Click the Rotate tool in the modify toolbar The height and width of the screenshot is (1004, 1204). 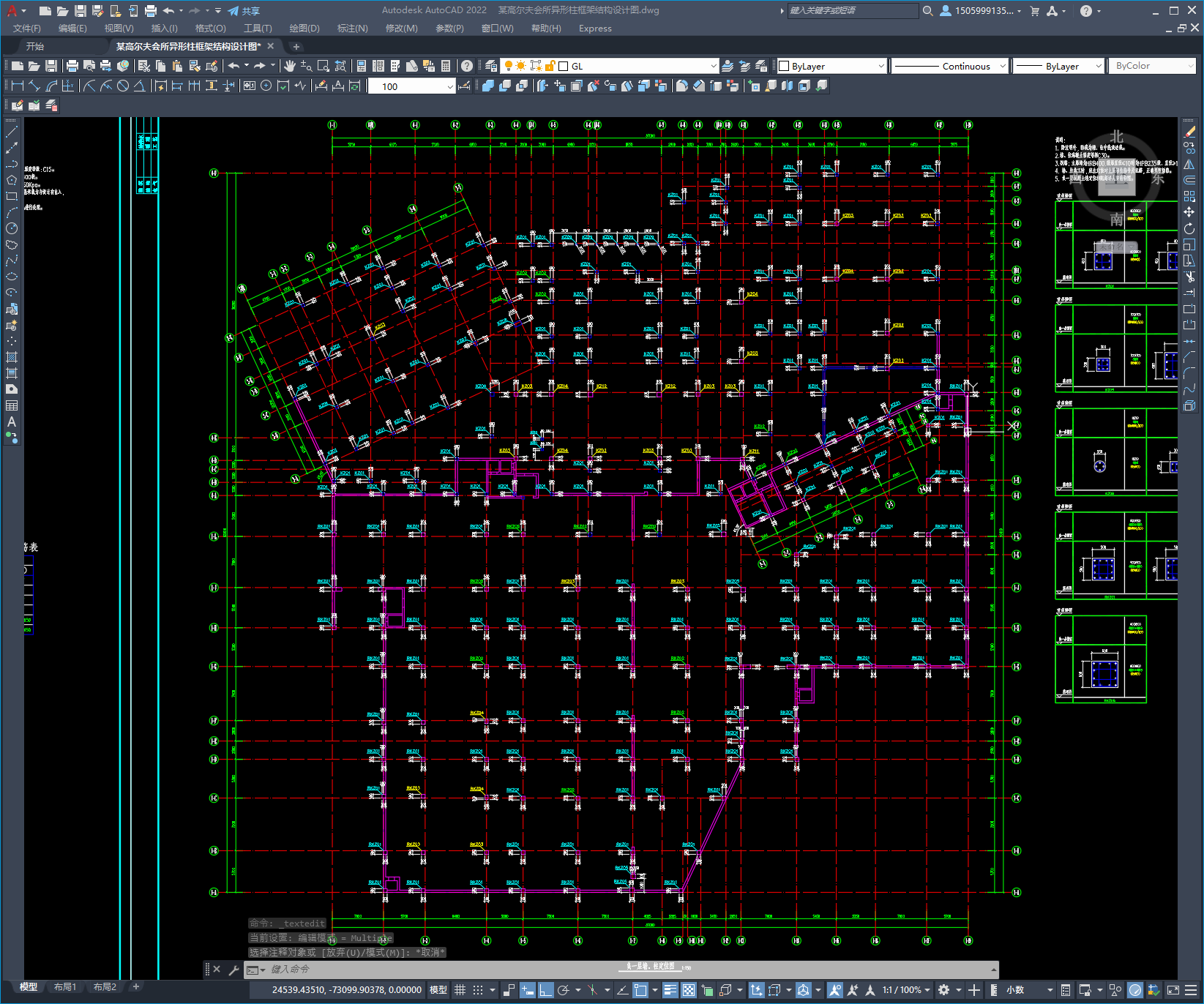coord(1189,228)
